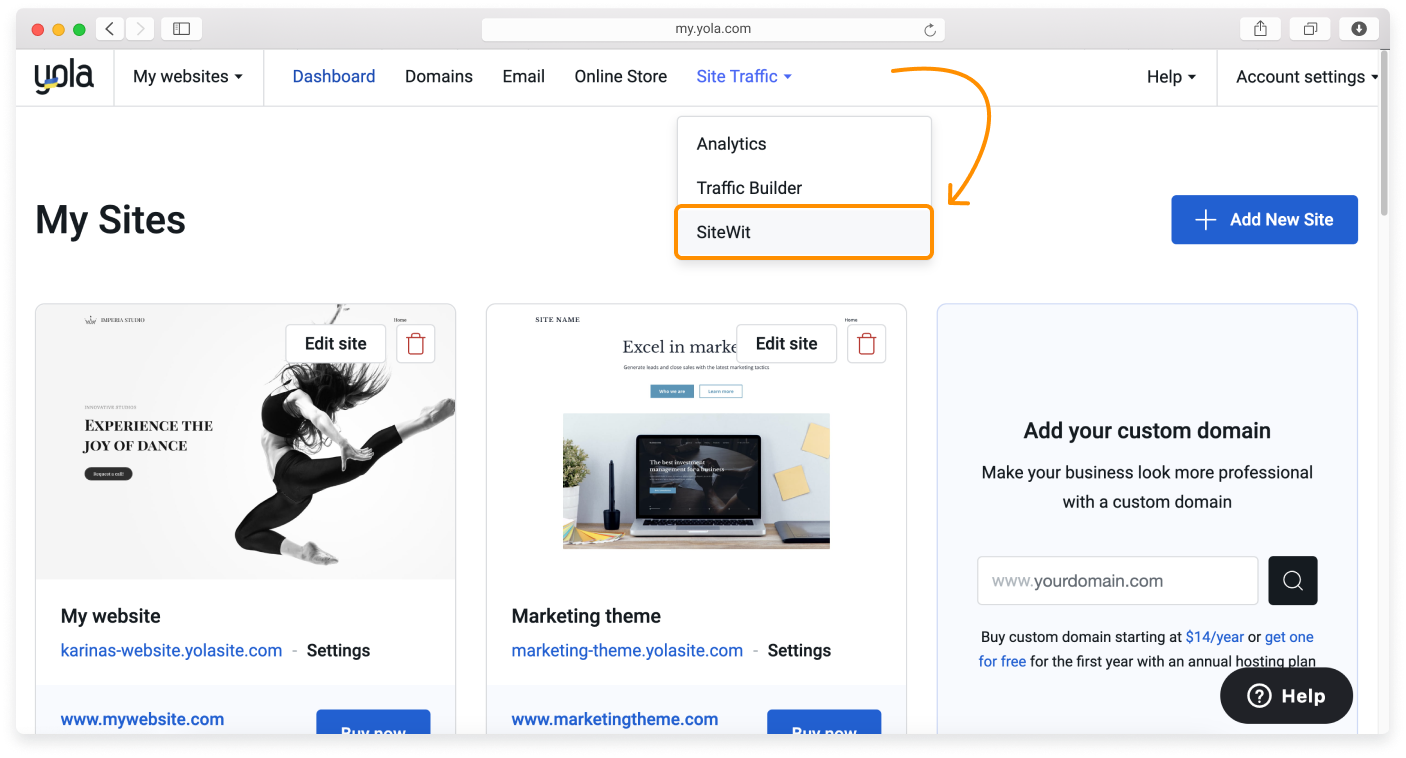Image resolution: width=1406 pixels, height=758 pixels.
Task: Open the browser downloads icon
Action: point(1358,28)
